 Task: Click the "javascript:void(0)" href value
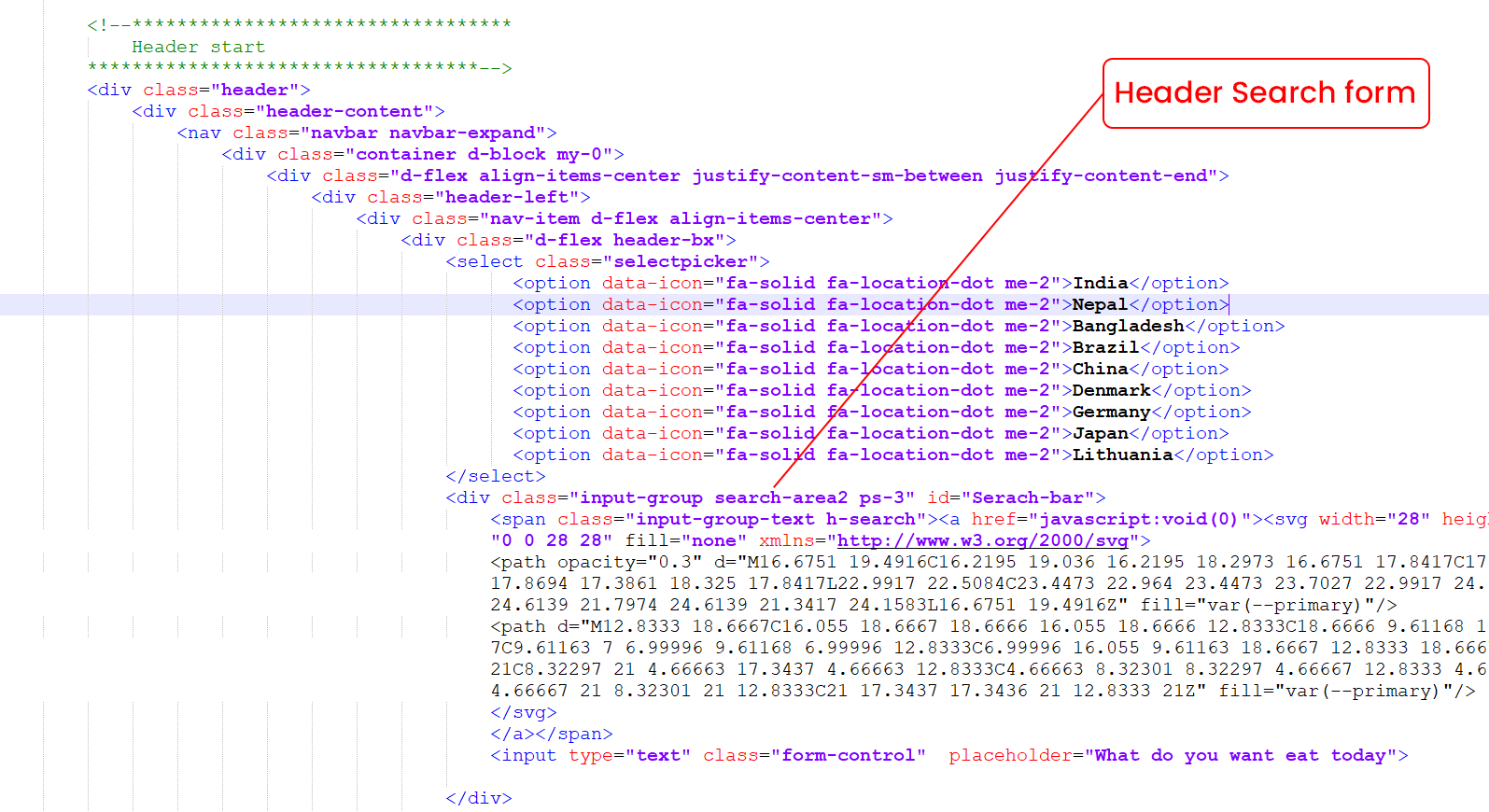point(1138,519)
